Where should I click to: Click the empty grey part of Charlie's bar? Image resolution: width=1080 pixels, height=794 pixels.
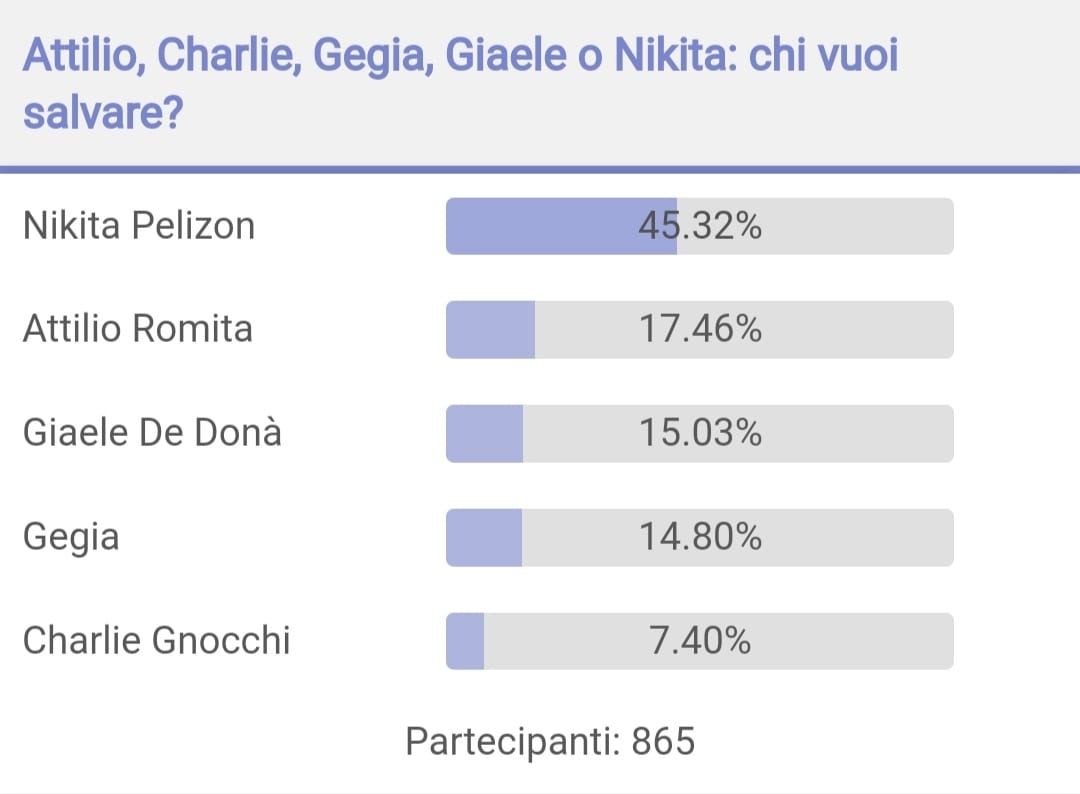tap(719, 641)
